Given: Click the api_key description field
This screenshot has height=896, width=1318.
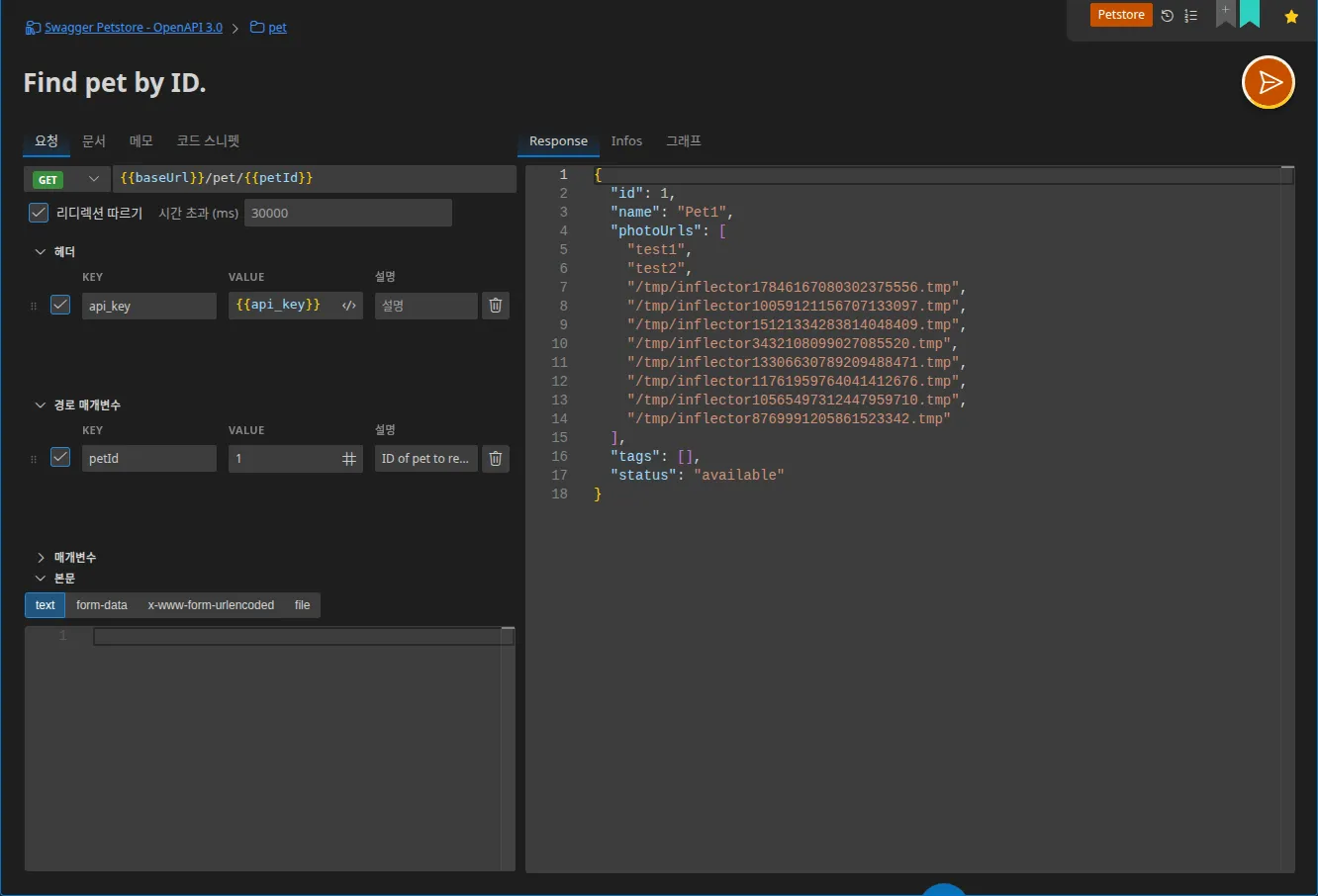Looking at the screenshot, I should tap(426, 306).
